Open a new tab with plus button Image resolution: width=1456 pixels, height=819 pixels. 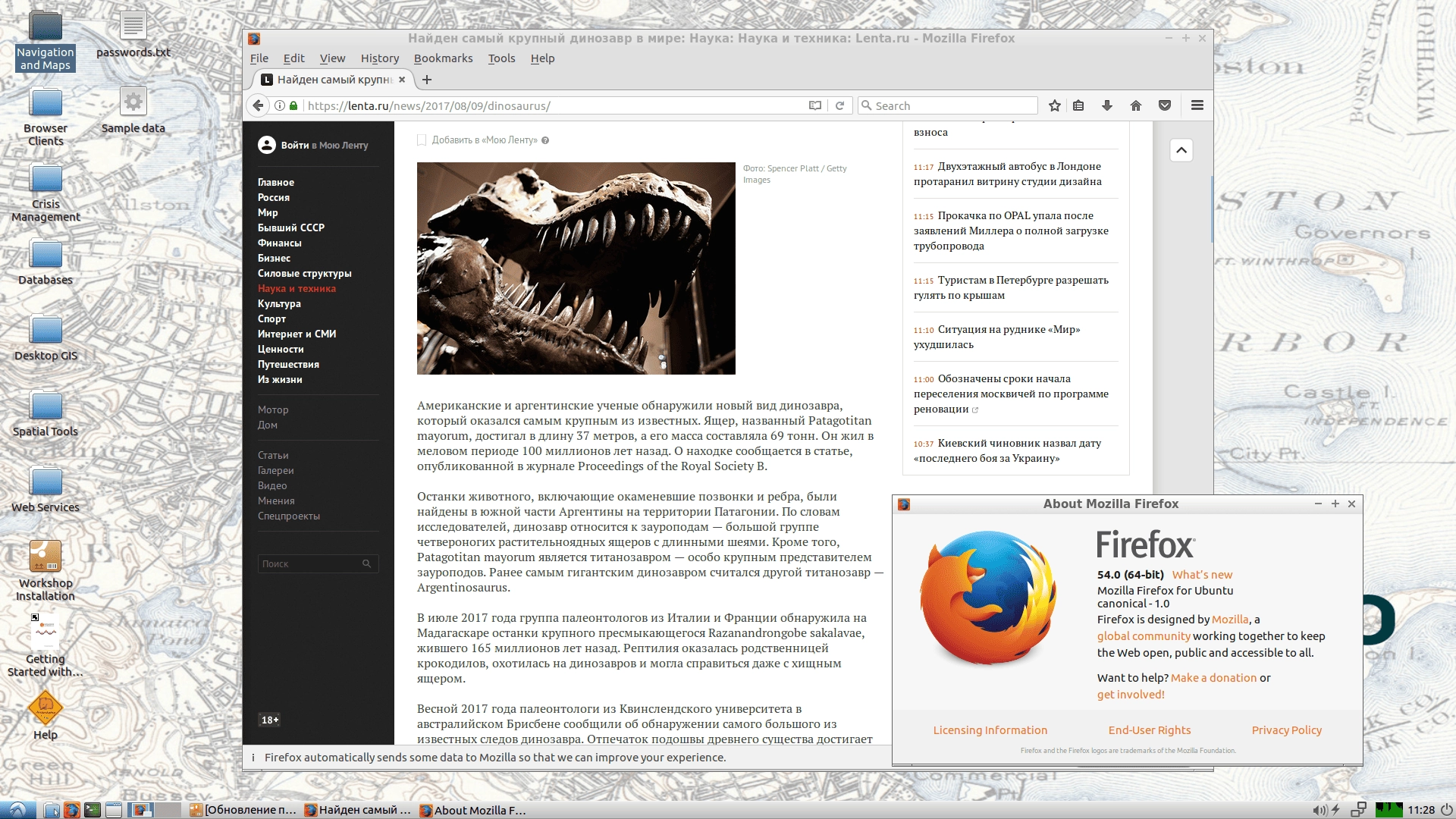click(427, 80)
